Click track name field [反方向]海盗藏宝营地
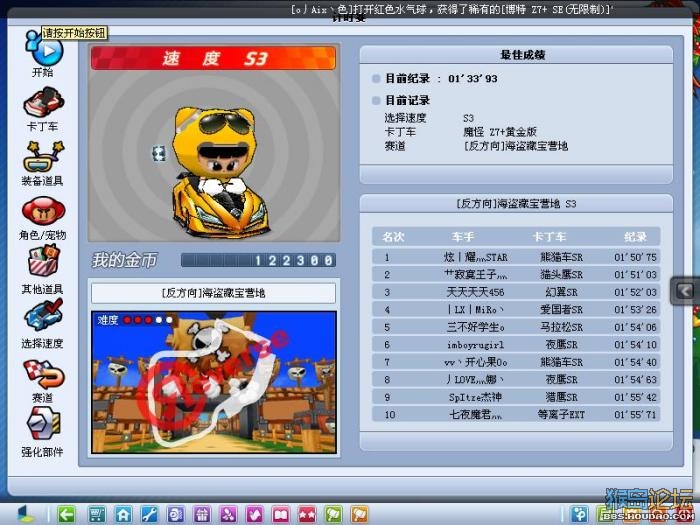Image resolution: width=700 pixels, height=525 pixels. coord(213,293)
